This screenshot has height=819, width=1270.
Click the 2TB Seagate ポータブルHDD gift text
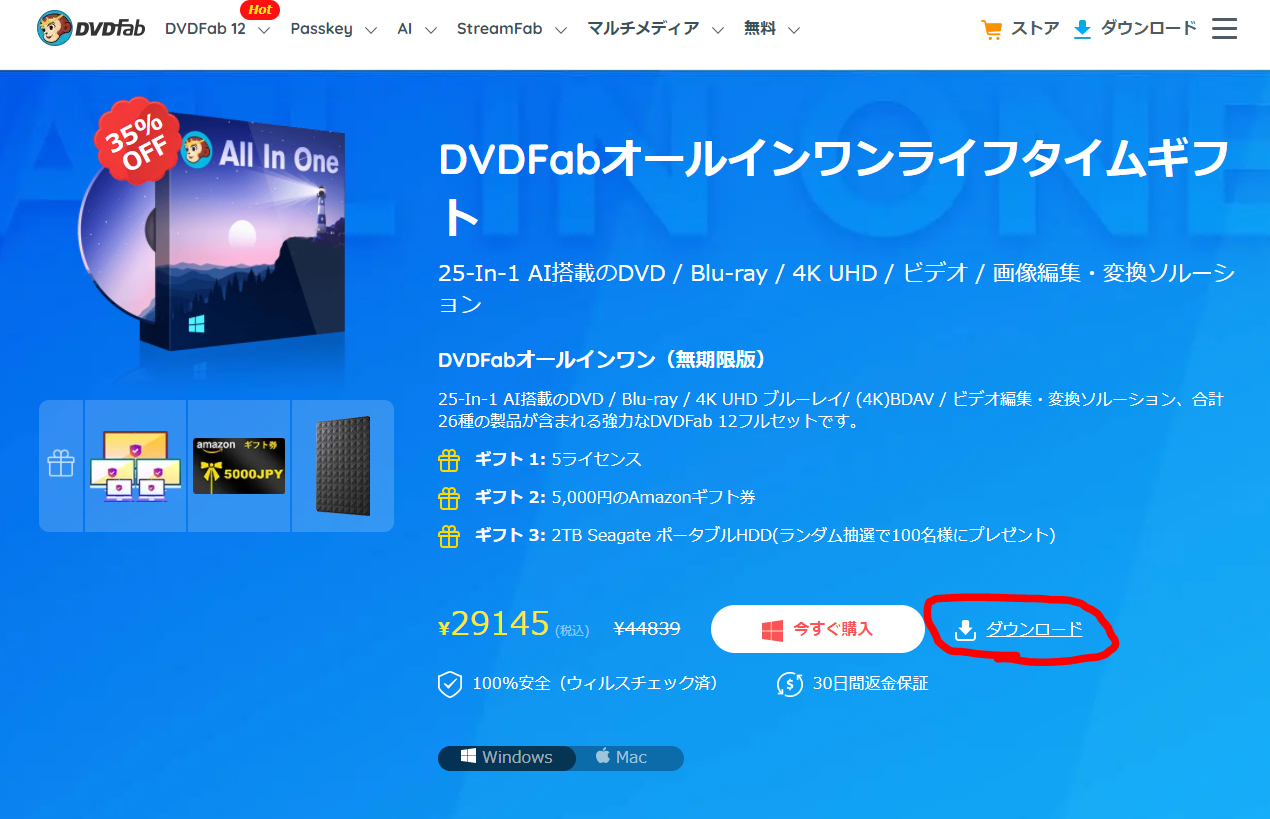tap(803, 535)
